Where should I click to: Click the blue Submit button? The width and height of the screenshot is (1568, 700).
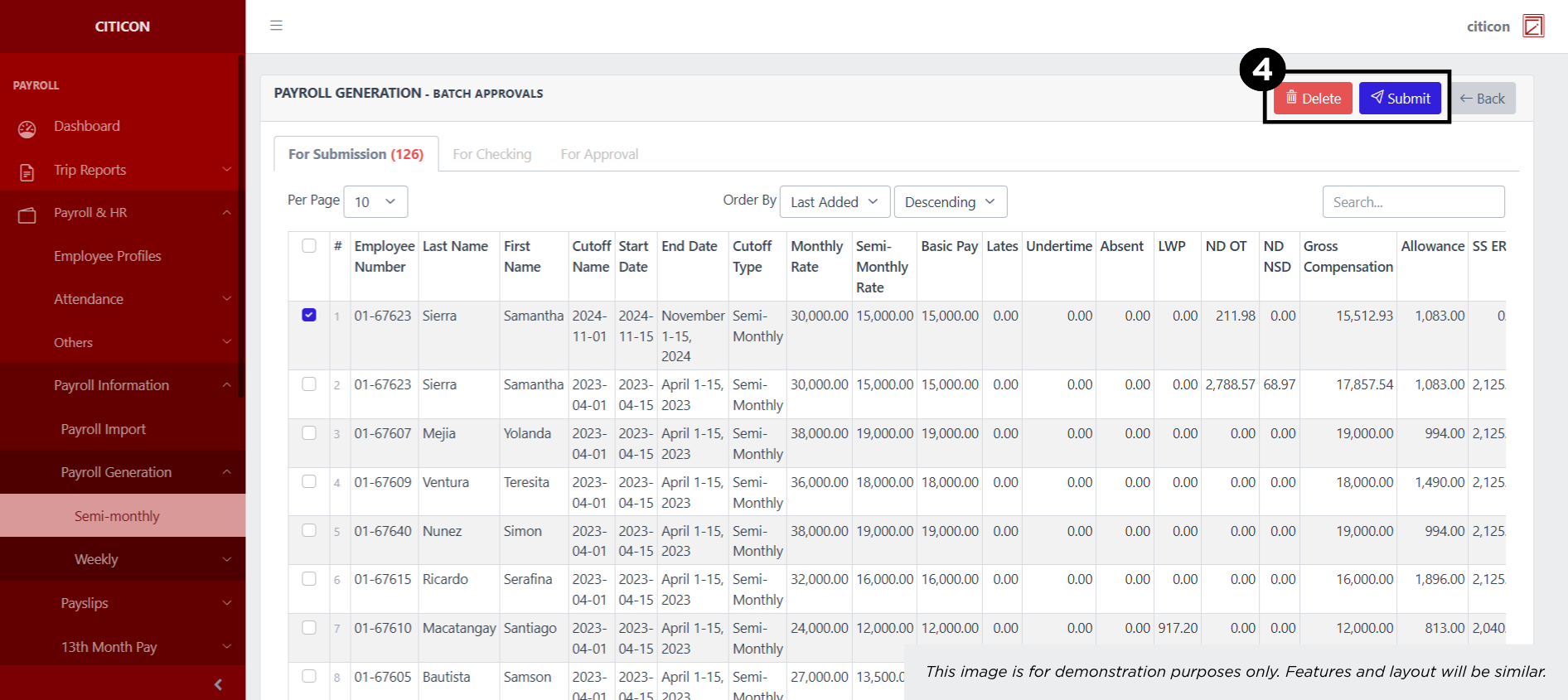pyautogui.click(x=1400, y=99)
